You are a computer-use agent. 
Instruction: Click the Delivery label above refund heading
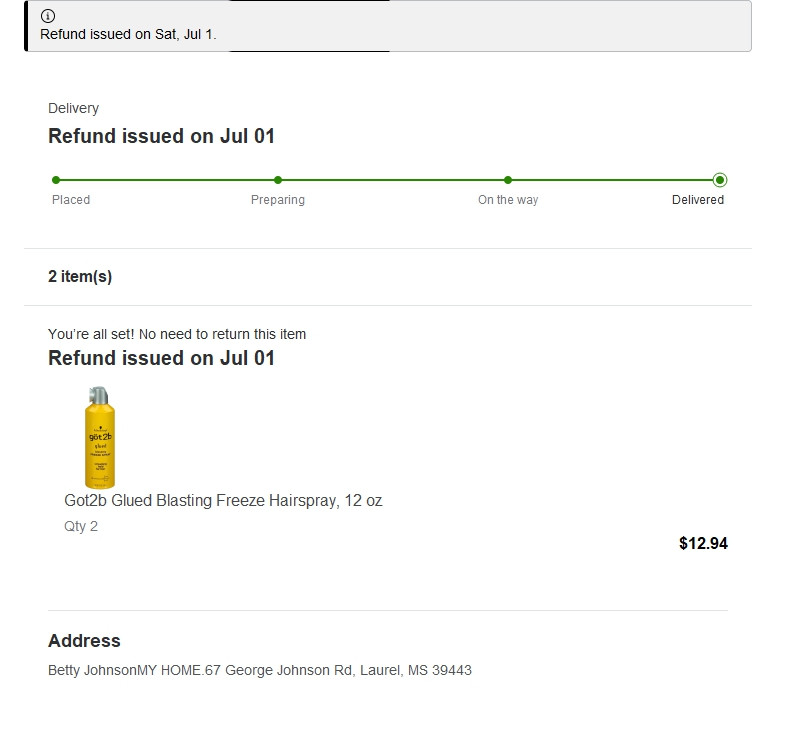tap(73, 108)
